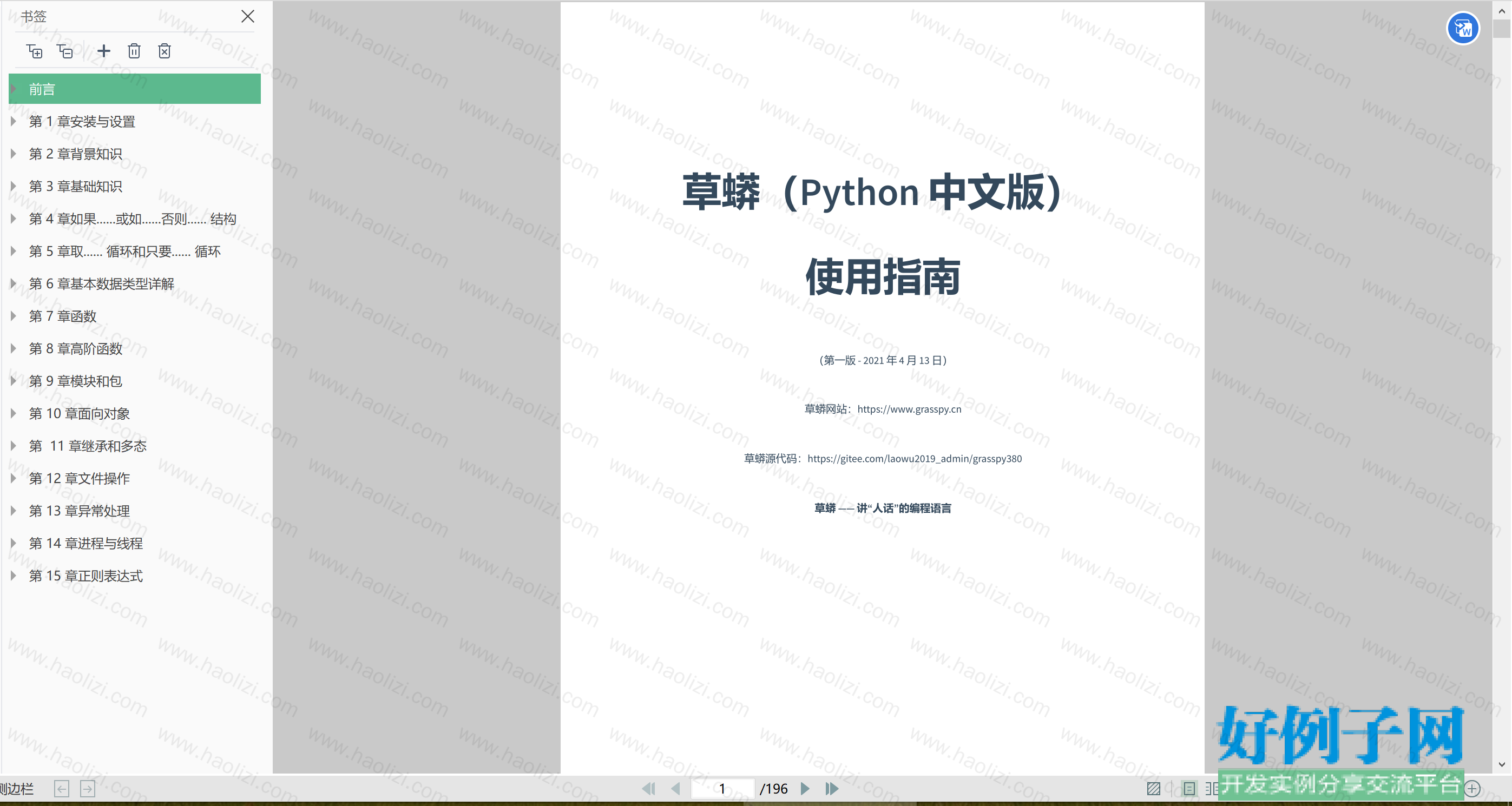Image resolution: width=1512 pixels, height=806 pixels.
Task: Open bookmark 第 3 章基础知识
Action: pos(76,186)
